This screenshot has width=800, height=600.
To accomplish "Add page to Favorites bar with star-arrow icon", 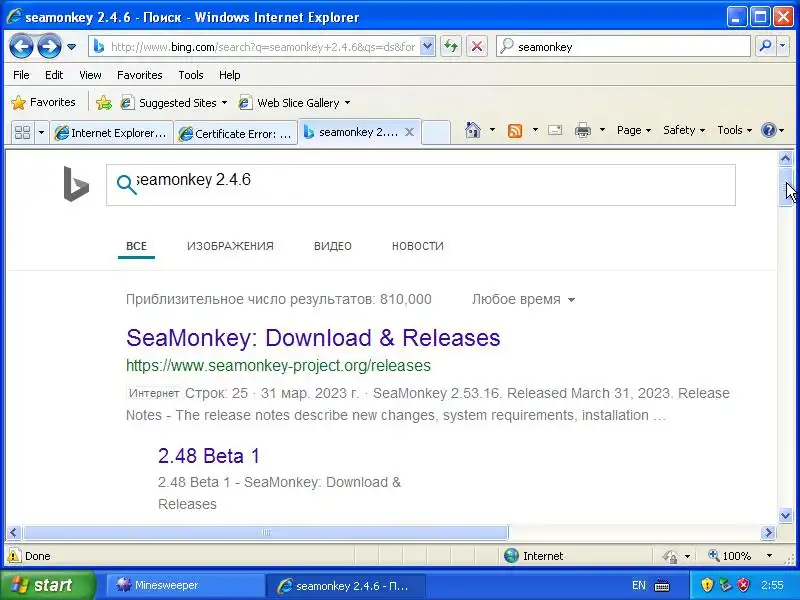I will click(x=104, y=103).
